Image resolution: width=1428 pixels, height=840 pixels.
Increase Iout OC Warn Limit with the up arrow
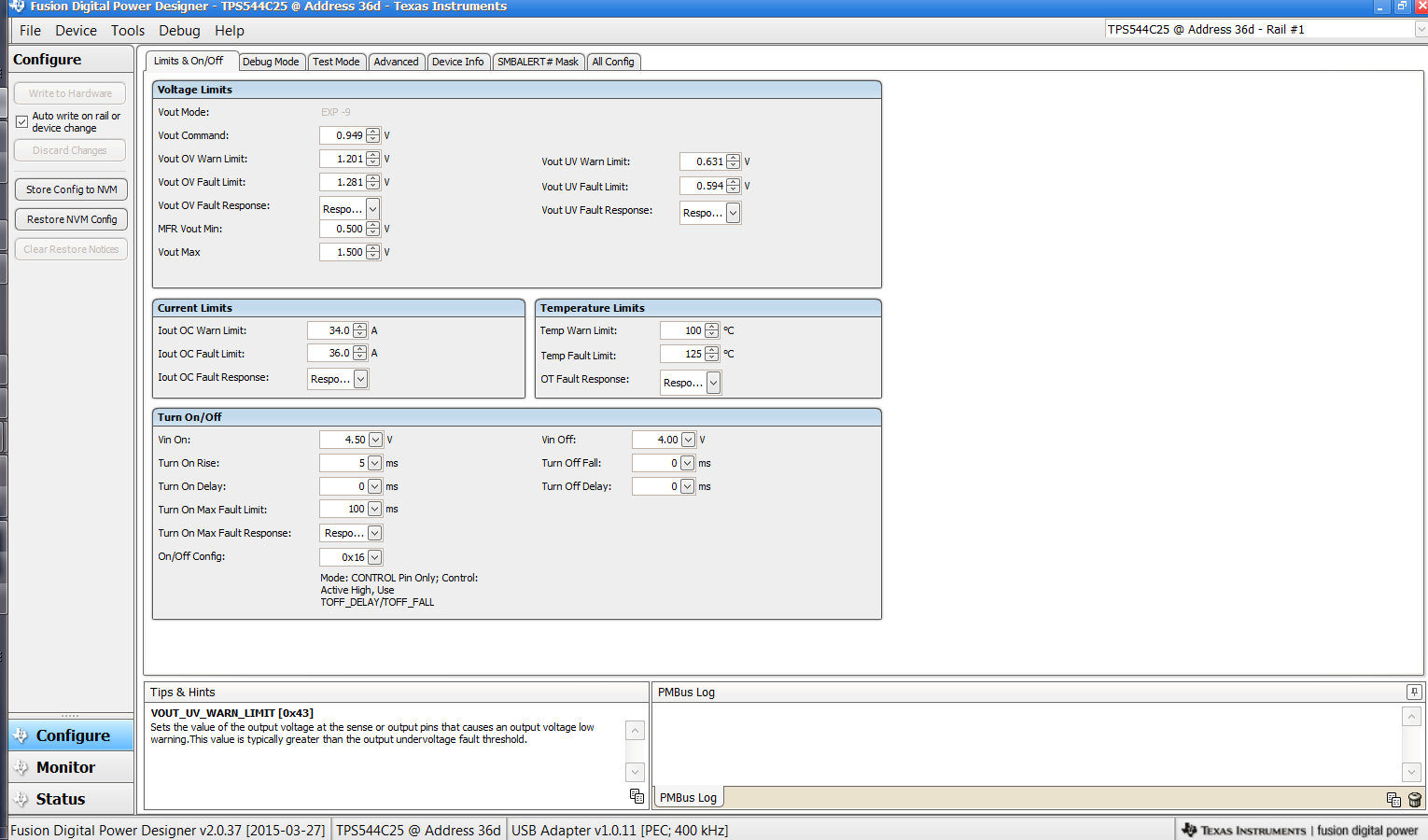point(360,326)
